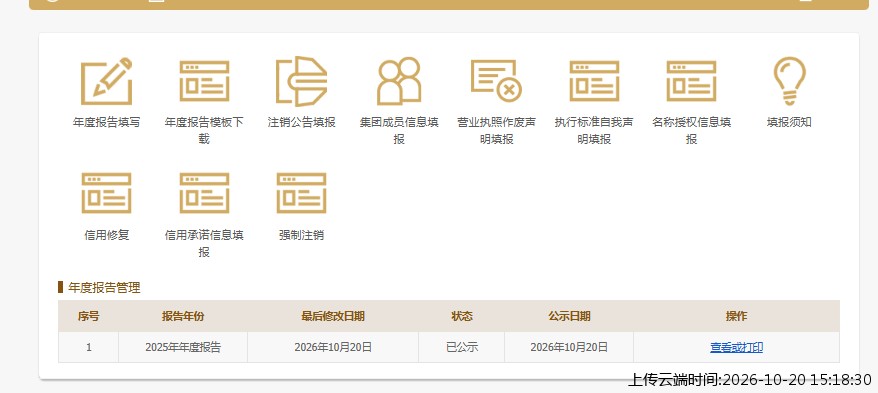Click the 信用承诺信息填报 label text

204,244
